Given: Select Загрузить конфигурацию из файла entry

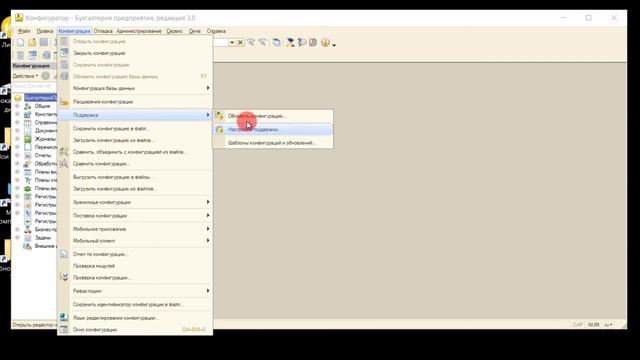Looking at the screenshot, I should tap(135, 140).
